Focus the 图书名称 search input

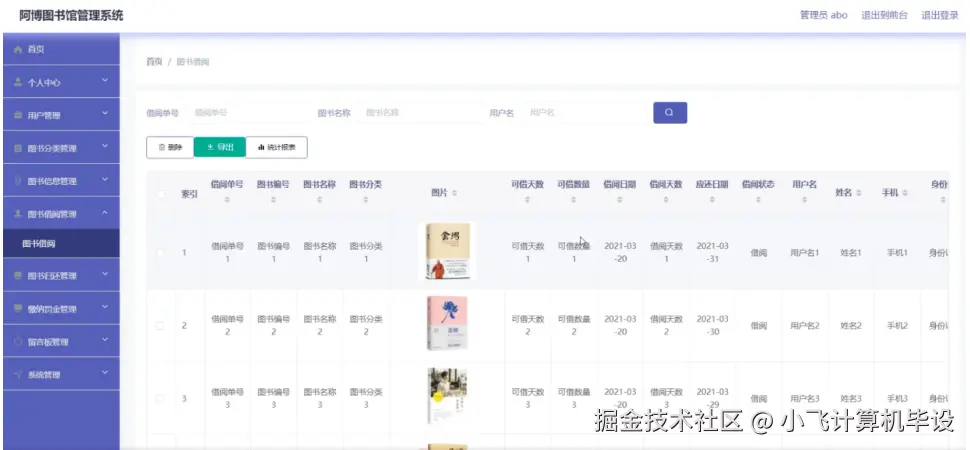(419, 113)
